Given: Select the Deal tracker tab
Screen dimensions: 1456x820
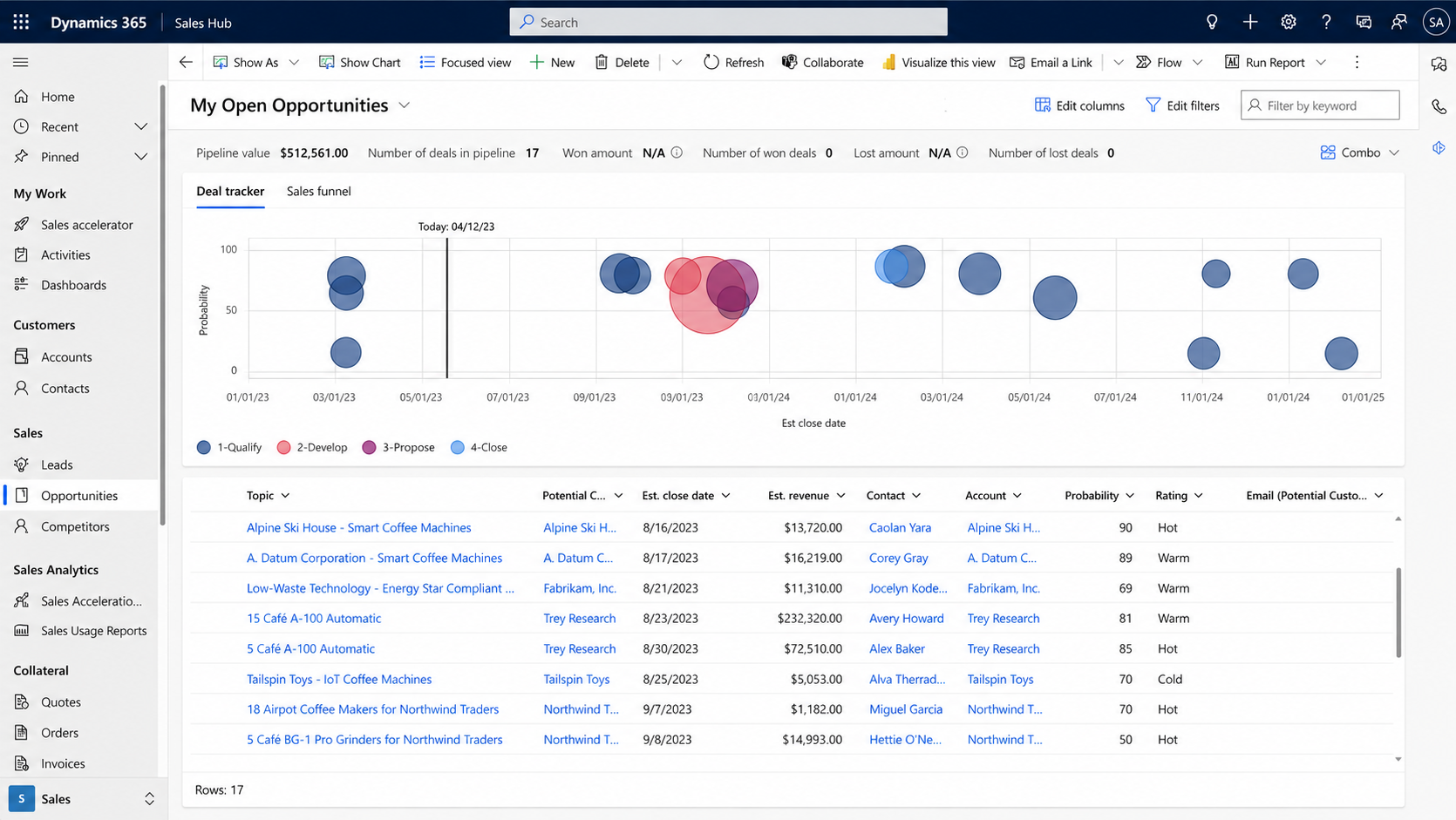Looking at the screenshot, I should pyautogui.click(x=230, y=191).
